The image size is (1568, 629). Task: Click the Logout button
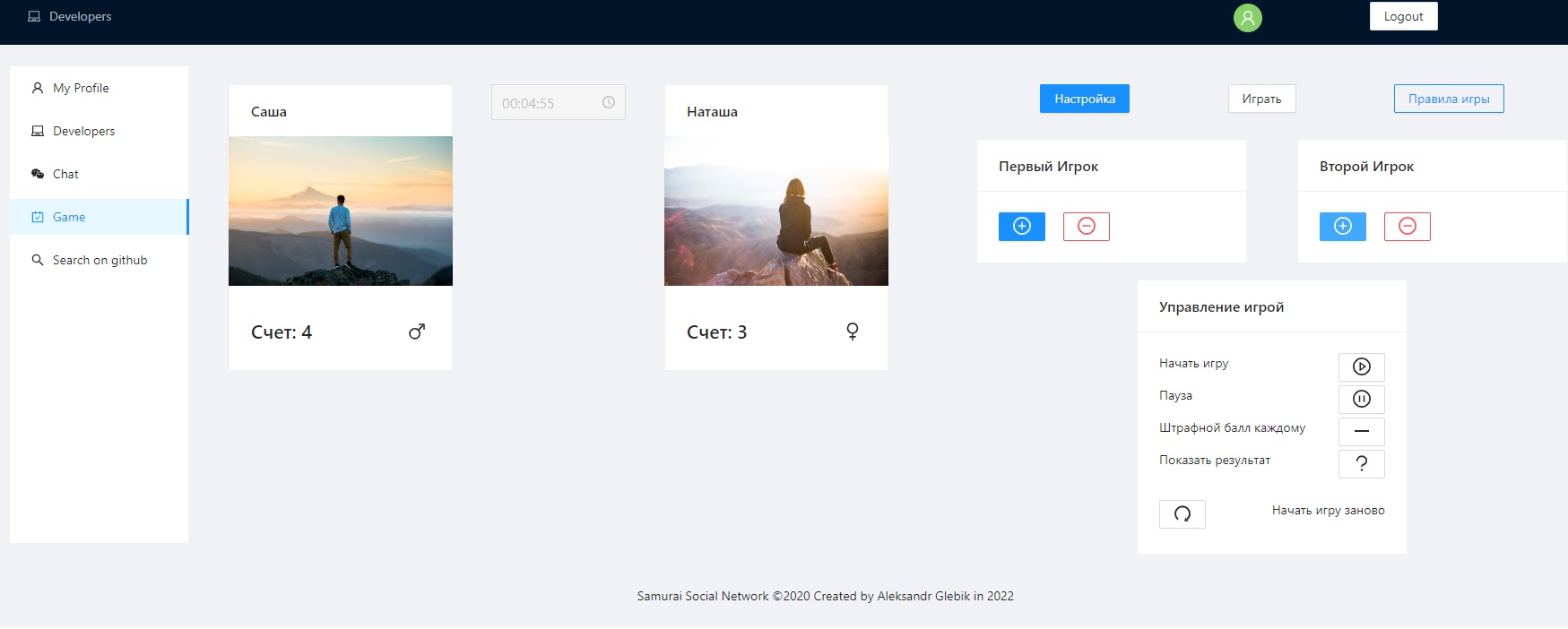coord(1404,16)
